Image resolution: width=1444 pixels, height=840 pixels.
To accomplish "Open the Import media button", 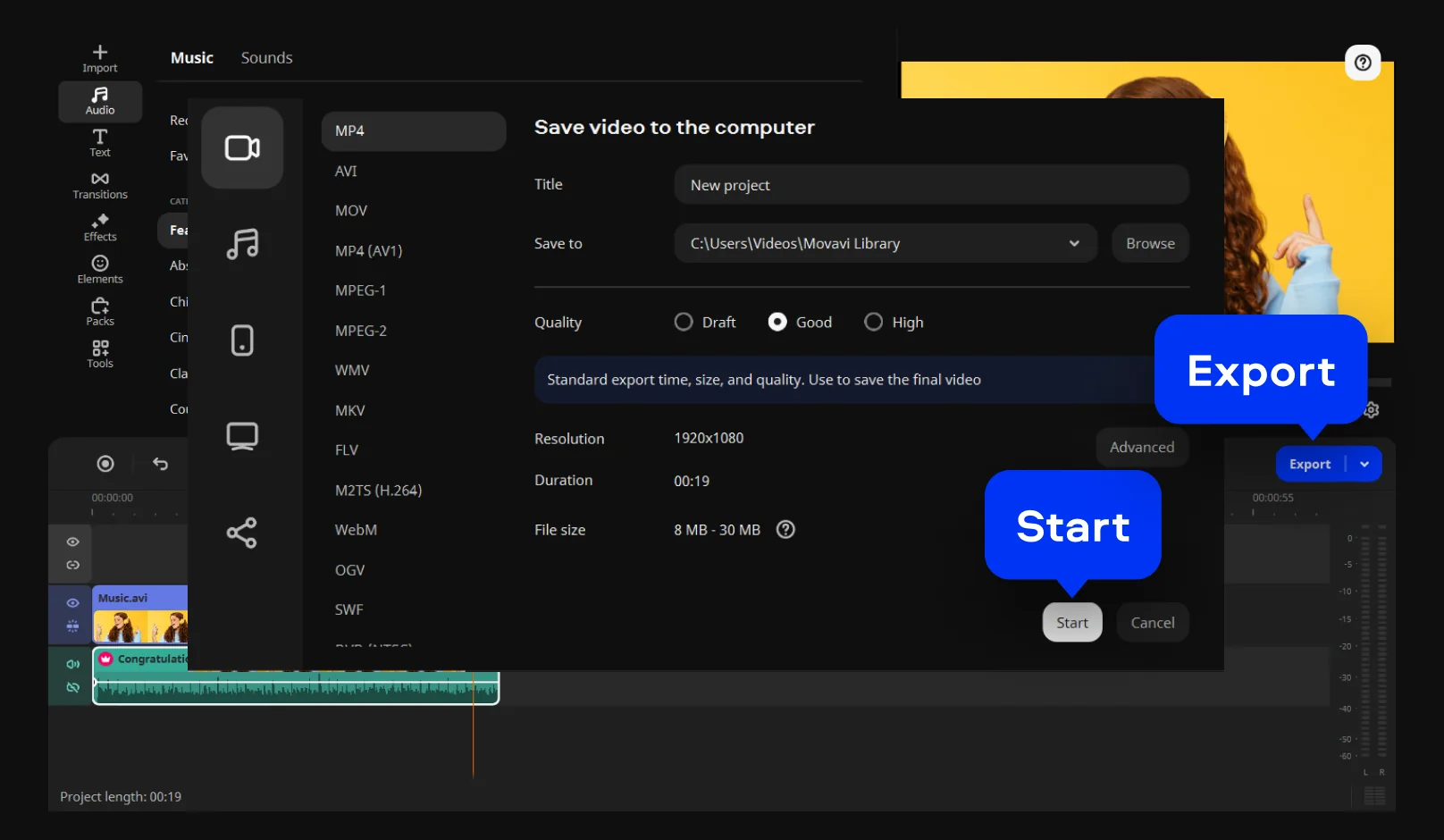I will point(100,58).
